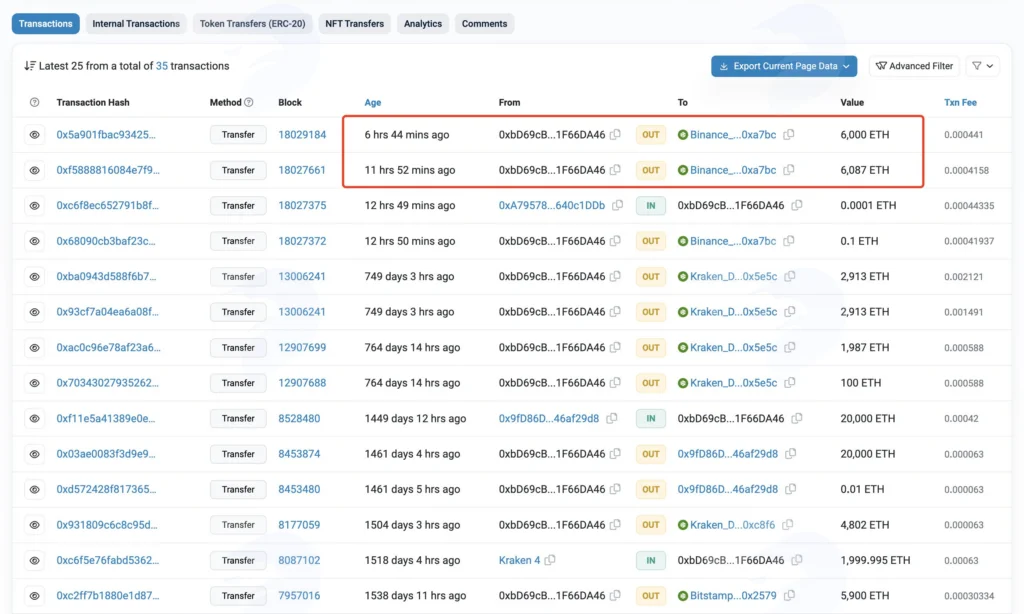1024x614 pixels.
Task: Open transaction hash 0xc2ff7b1880e1d87...
Action: [108, 596]
